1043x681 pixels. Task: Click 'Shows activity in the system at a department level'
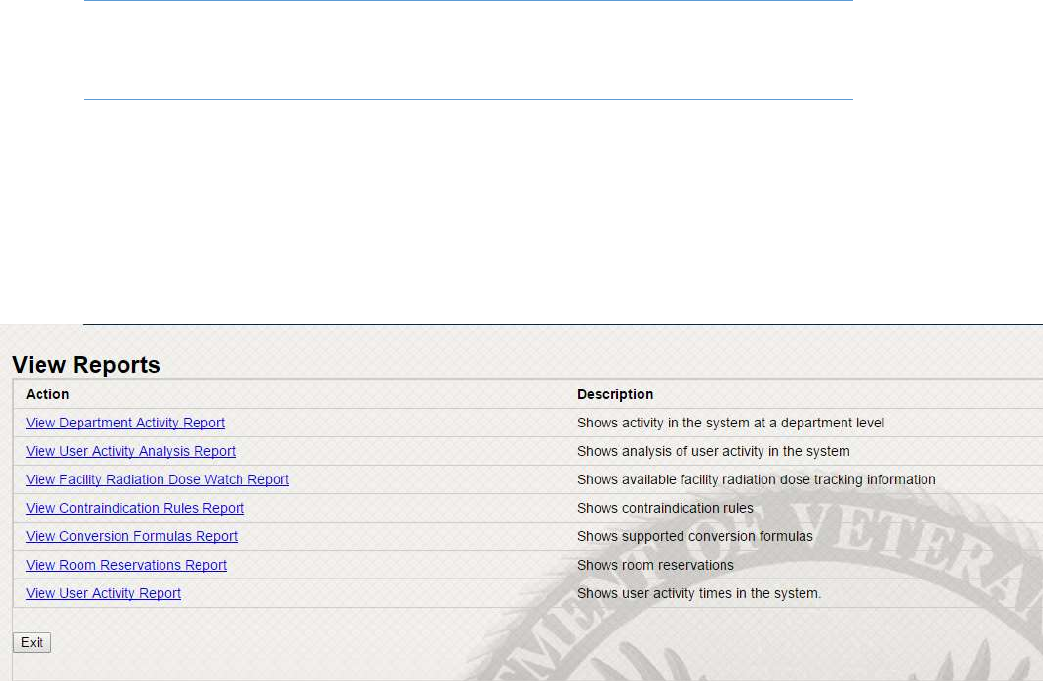[x=730, y=423]
